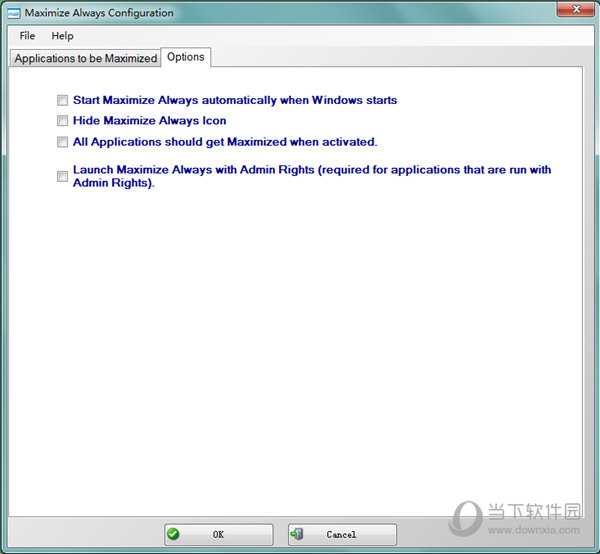
Task: Select the Options tab
Action: pyautogui.click(x=186, y=57)
